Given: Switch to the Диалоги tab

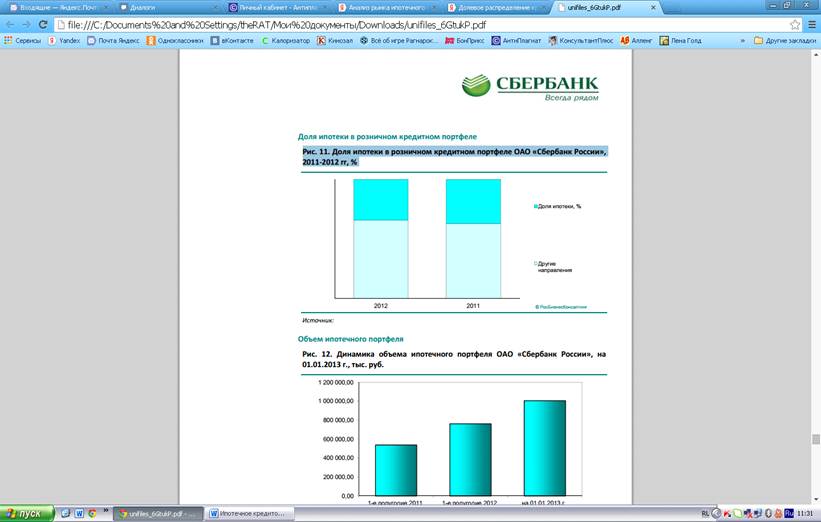Looking at the screenshot, I should tap(168, 8).
